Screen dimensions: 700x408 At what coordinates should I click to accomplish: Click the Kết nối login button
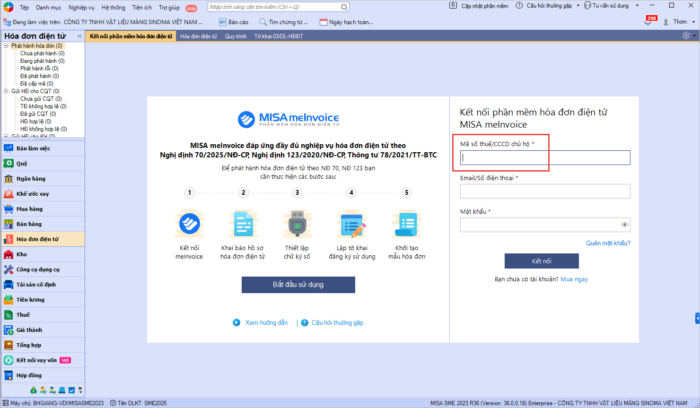tap(541, 261)
